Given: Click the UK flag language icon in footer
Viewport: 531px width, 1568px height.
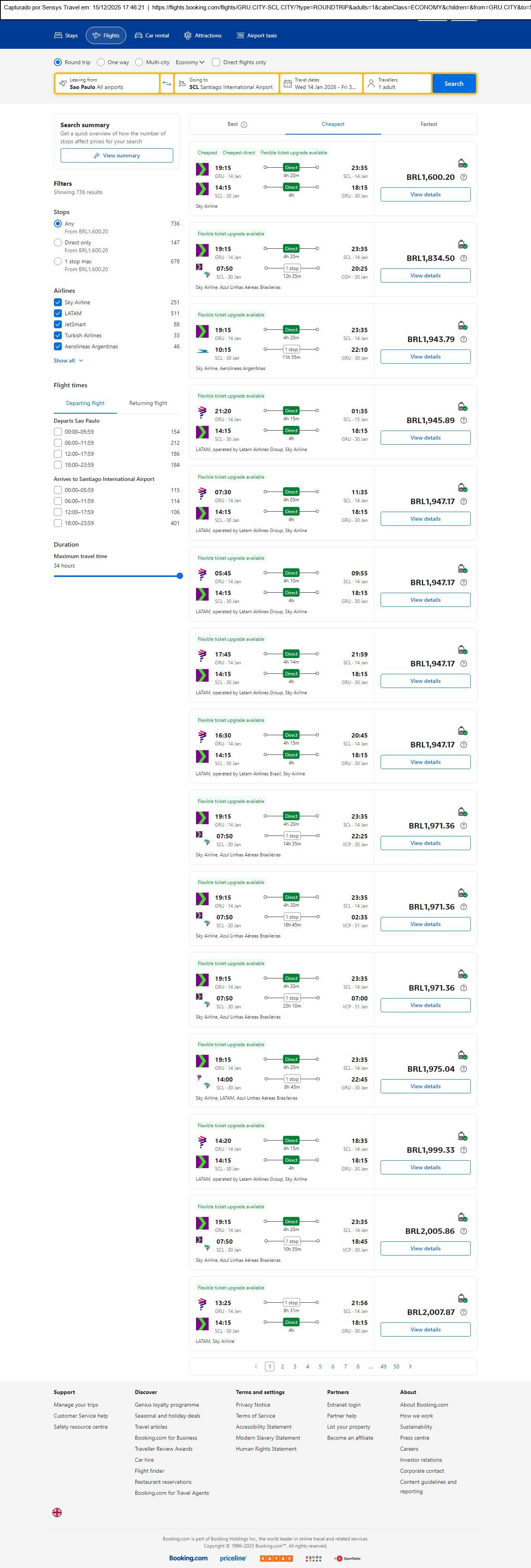Looking at the screenshot, I should point(57,1512).
